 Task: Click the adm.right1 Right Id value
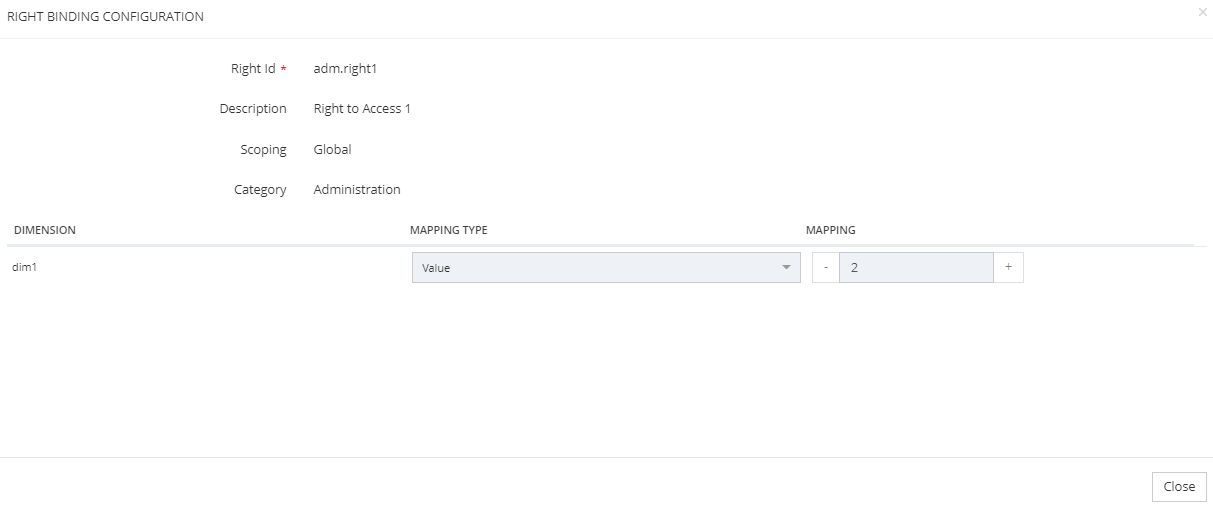tap(345, 69)
